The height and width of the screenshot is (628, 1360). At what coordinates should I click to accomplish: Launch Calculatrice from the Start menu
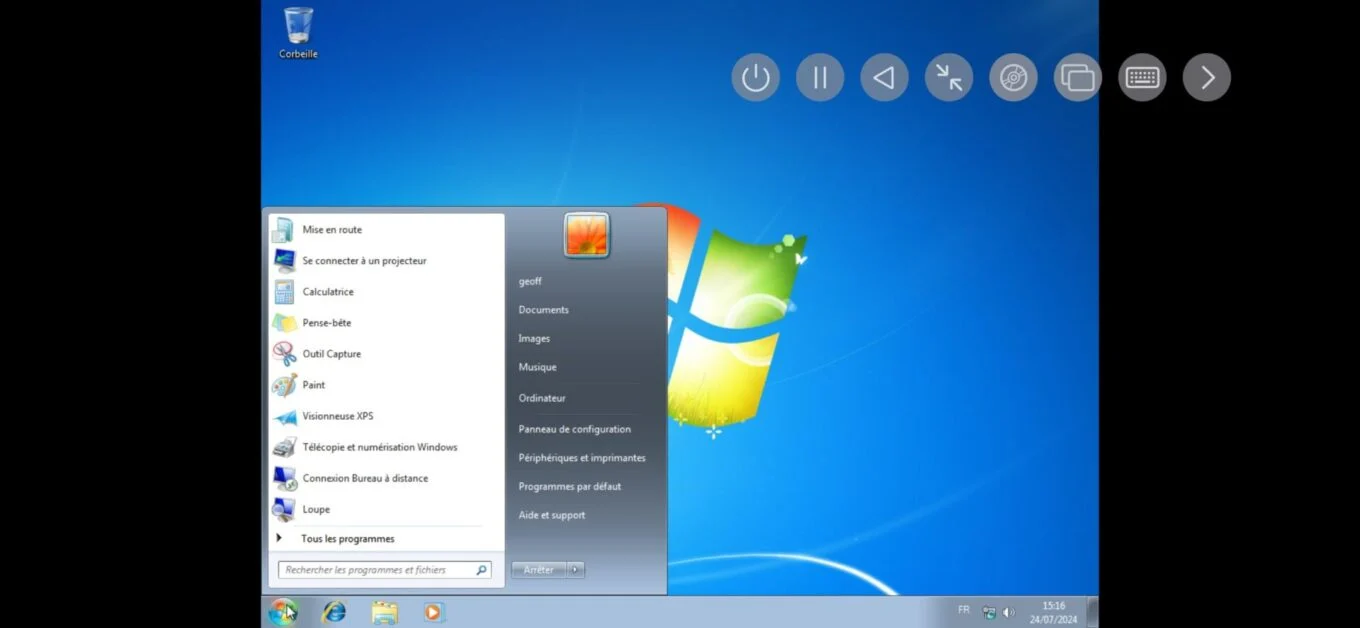pos(387,292)
